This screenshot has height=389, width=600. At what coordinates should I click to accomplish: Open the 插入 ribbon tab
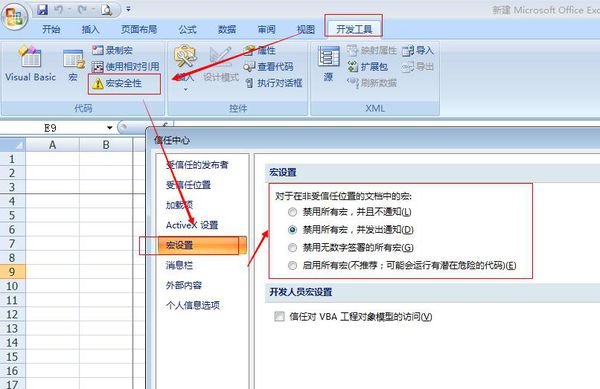(91, 29)
